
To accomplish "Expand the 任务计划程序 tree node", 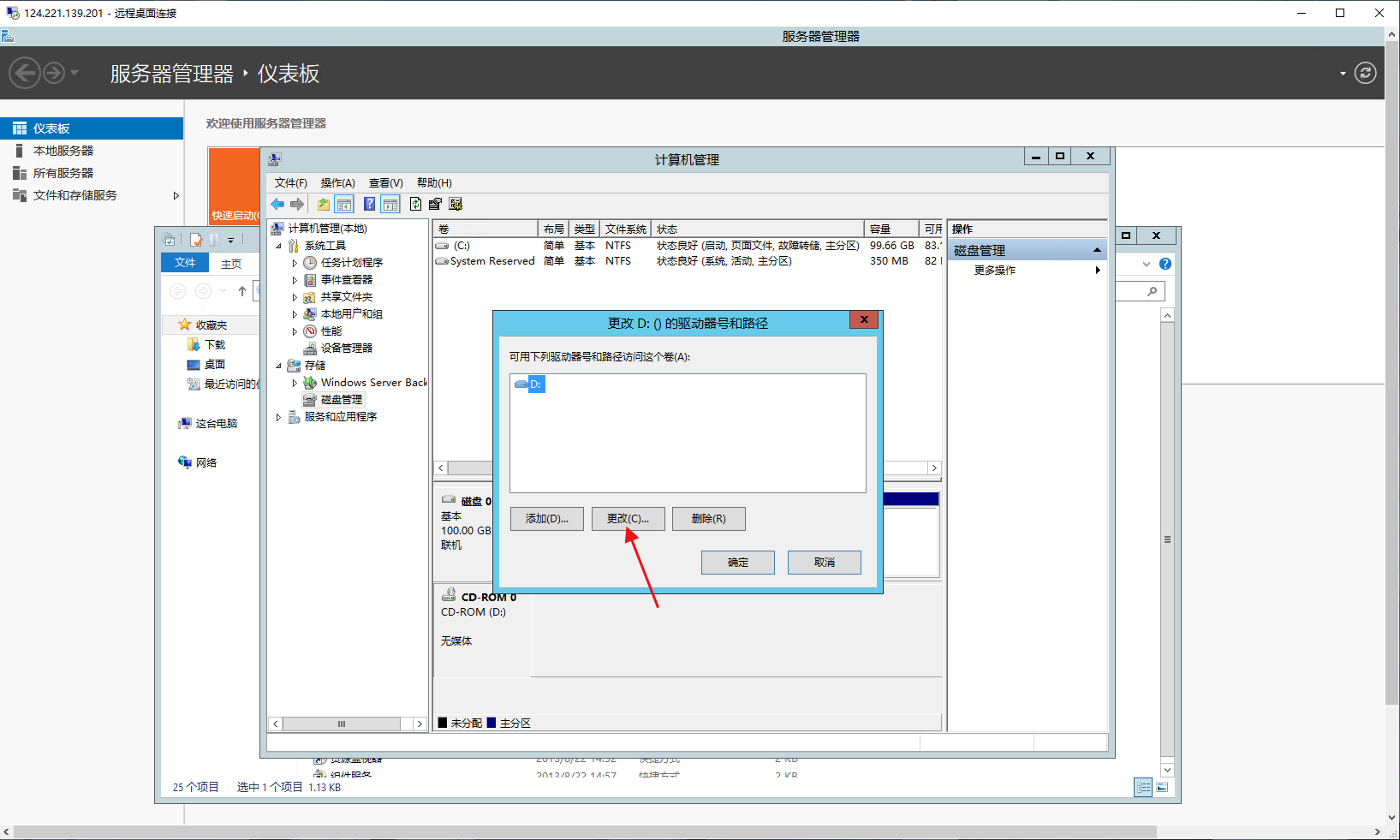I will pyautogui.click(x=295, y=263).
